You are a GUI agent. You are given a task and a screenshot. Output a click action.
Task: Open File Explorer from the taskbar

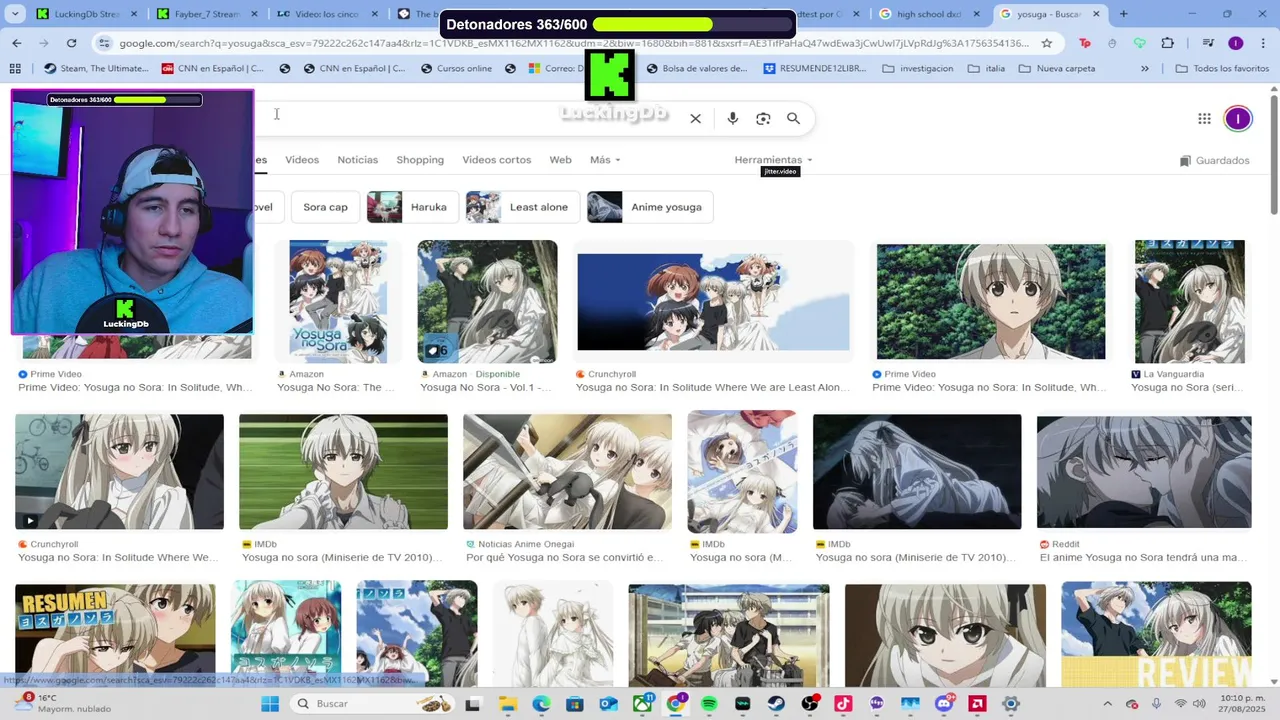[507, 704]
